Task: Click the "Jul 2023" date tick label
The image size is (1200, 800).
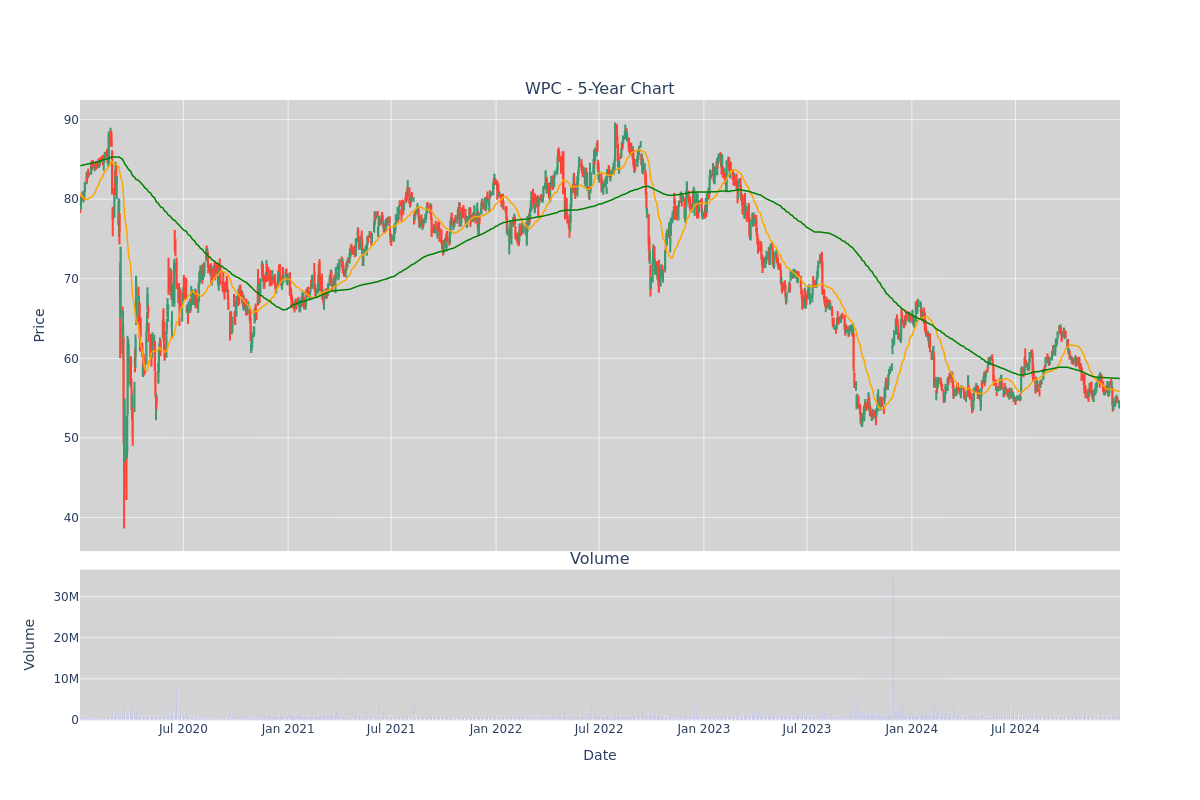Action: coord(807,729)
